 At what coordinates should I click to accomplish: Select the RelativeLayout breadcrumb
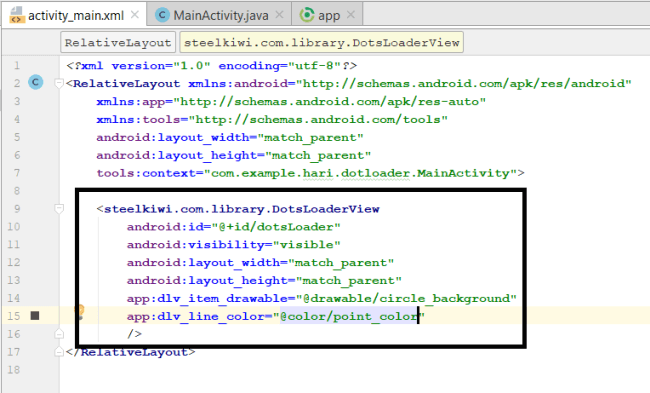coord(118,42)
